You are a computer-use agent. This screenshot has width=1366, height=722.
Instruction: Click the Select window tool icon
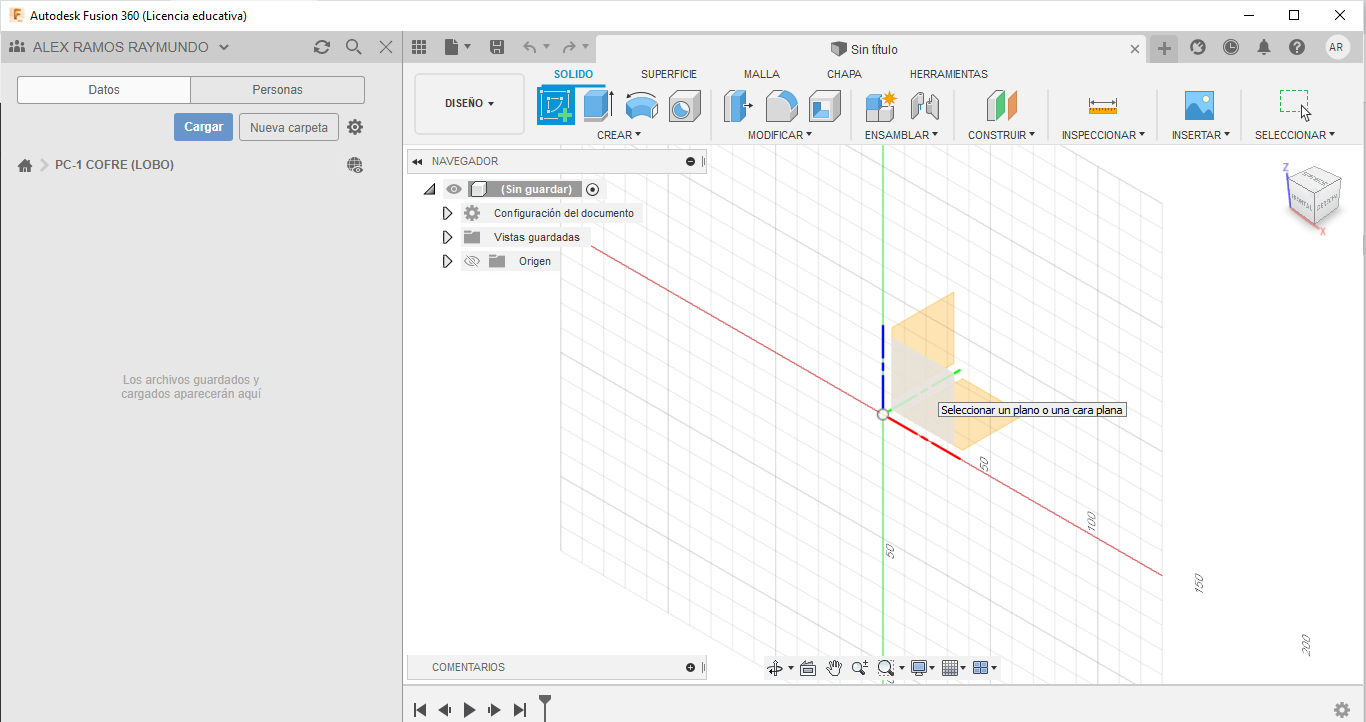(x=1294, y=103)
